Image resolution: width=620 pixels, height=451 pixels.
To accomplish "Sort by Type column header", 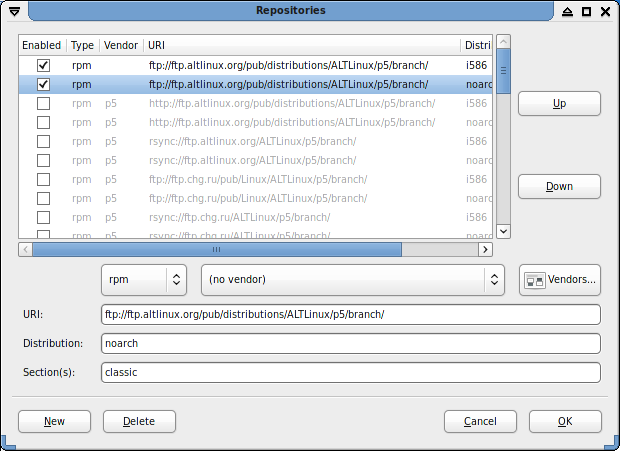I will point(83,45).
